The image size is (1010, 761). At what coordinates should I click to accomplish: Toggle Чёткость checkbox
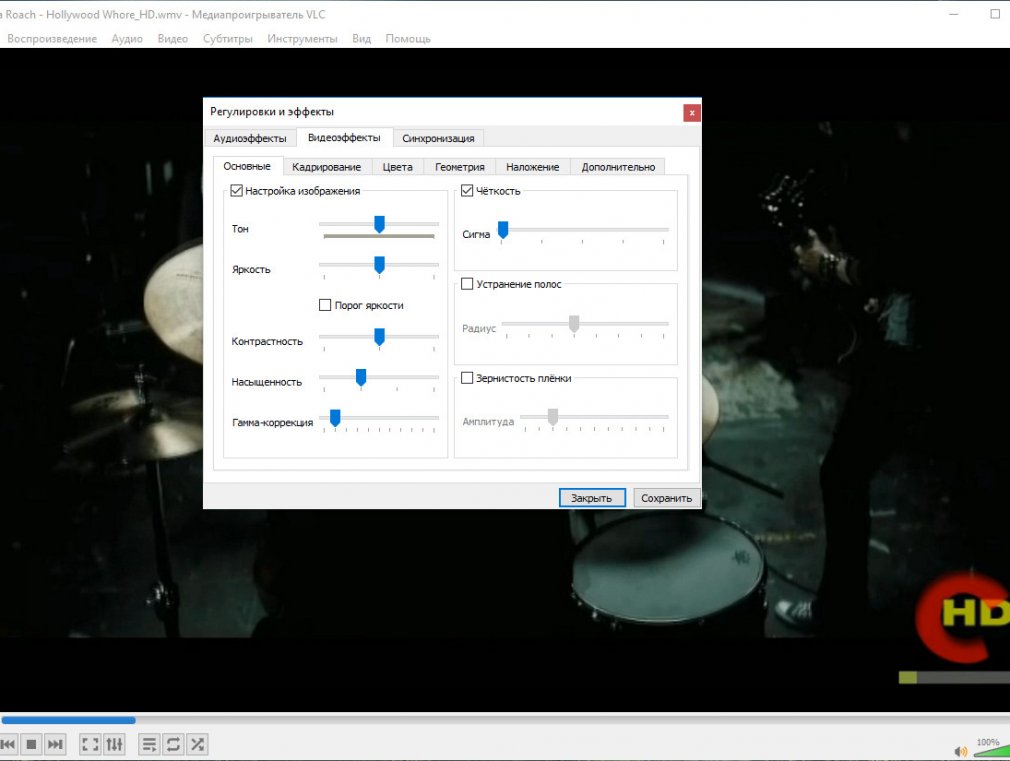[467, 191]
